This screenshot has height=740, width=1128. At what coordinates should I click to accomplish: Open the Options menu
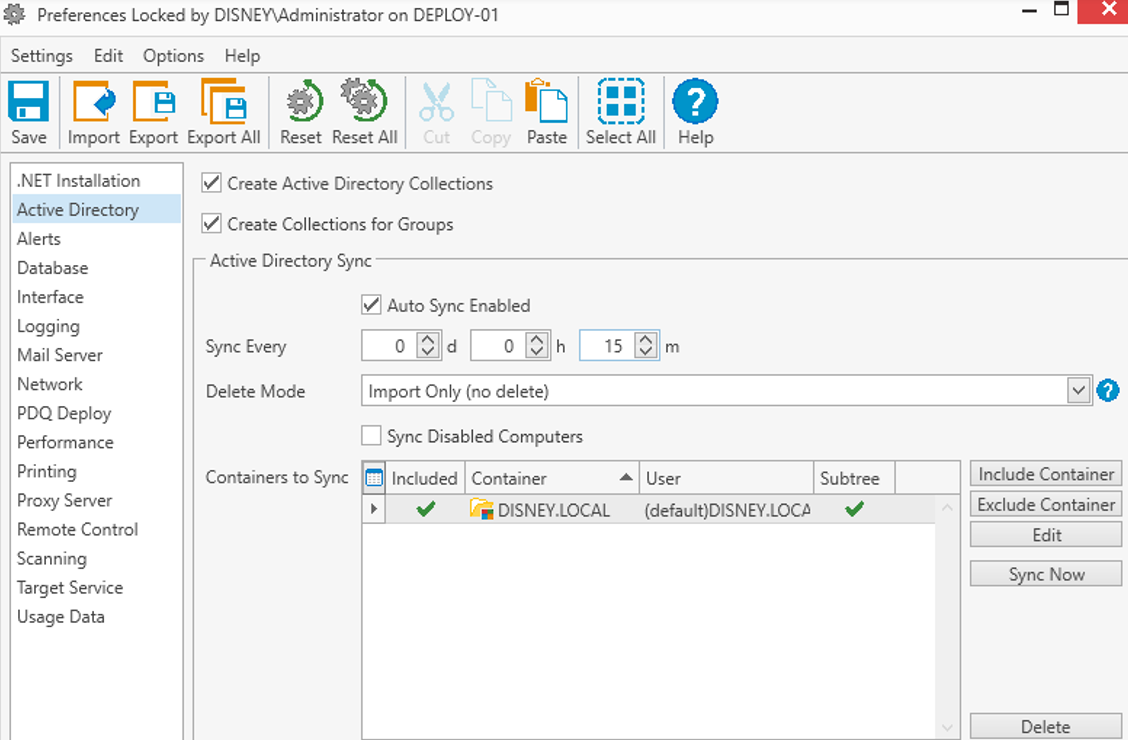173,55
